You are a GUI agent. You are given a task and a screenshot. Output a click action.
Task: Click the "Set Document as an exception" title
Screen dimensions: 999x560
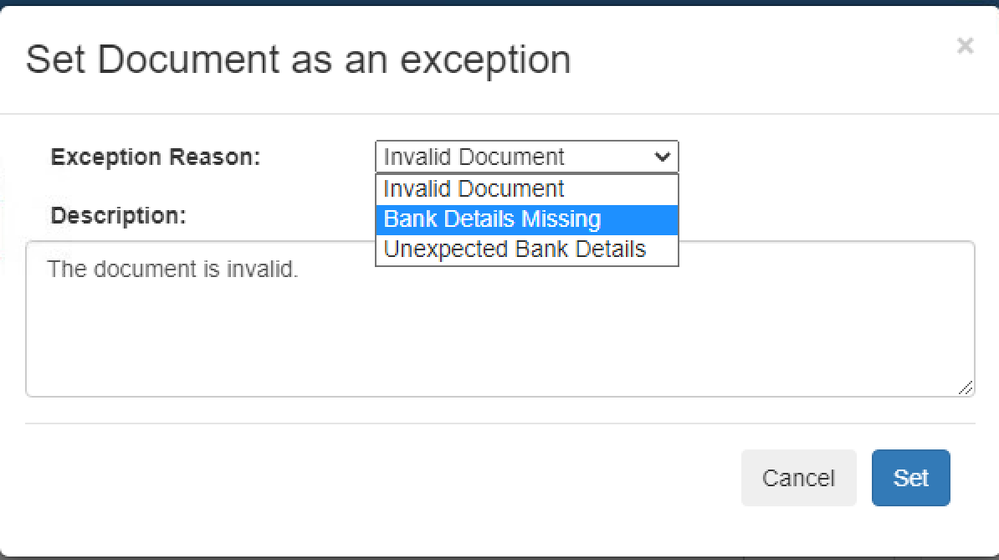pos(298,60)
